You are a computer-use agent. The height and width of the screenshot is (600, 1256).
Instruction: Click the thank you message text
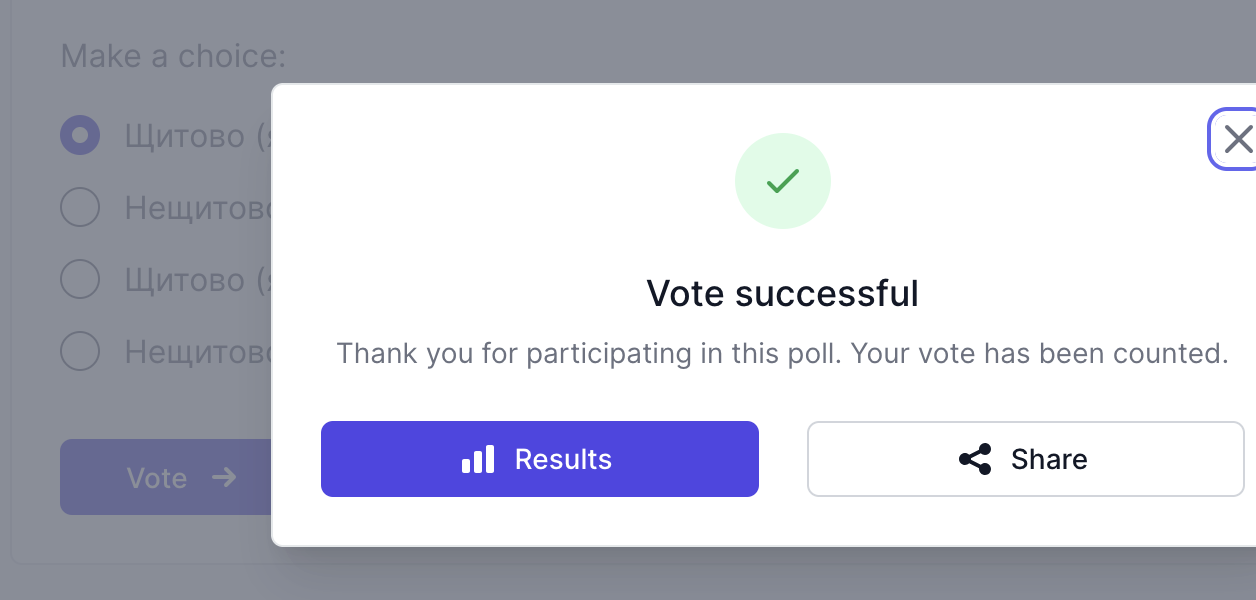pos(782,354)
